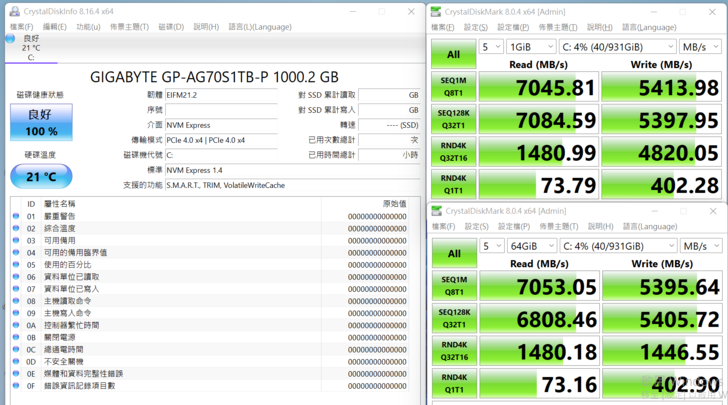Click the bottom CrystalDiskMark title bar app icon
Screen dimensions: 728x405
click(x=436, y=211)
